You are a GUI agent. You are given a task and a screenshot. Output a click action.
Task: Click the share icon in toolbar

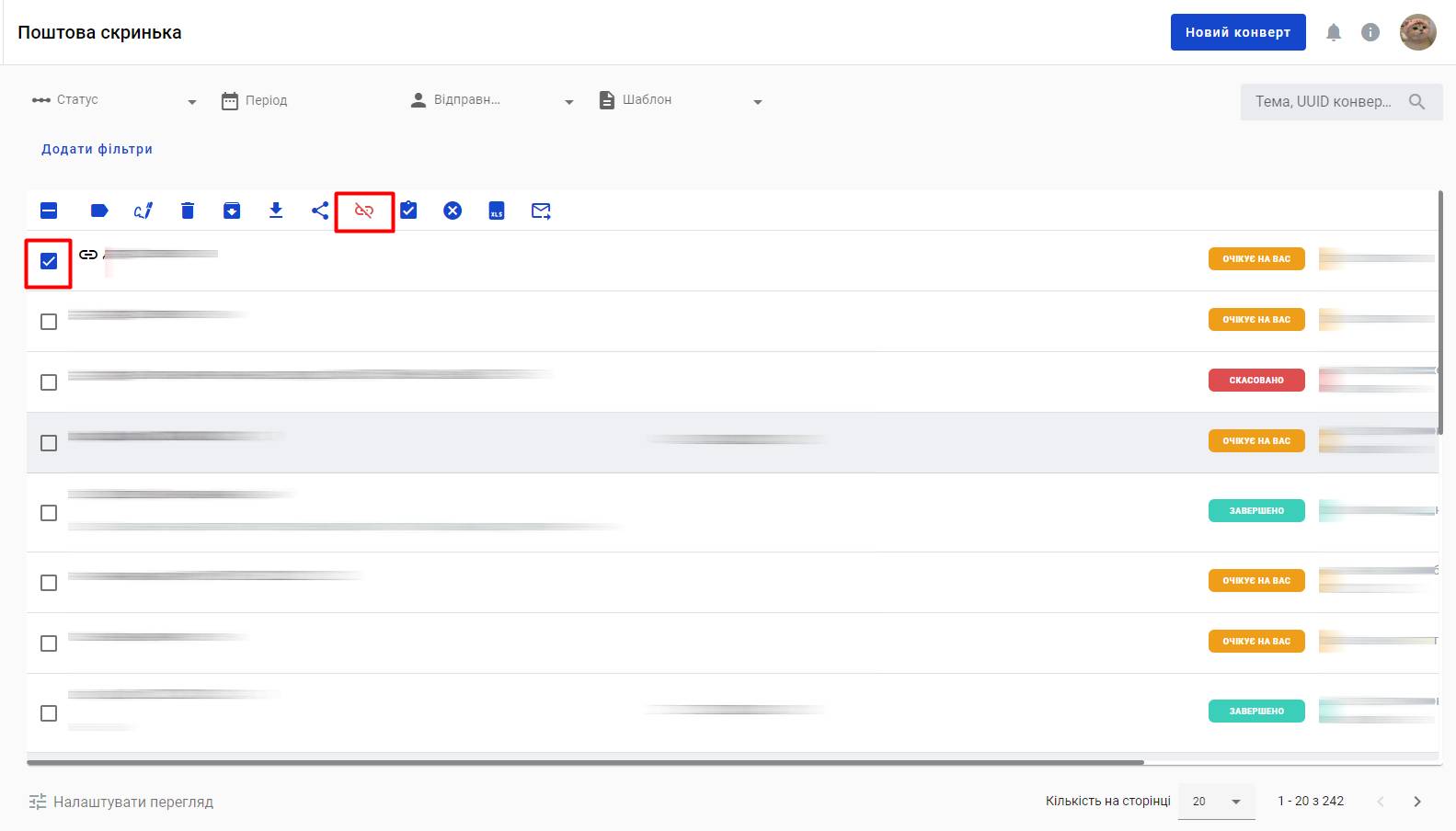pos(320,211)
